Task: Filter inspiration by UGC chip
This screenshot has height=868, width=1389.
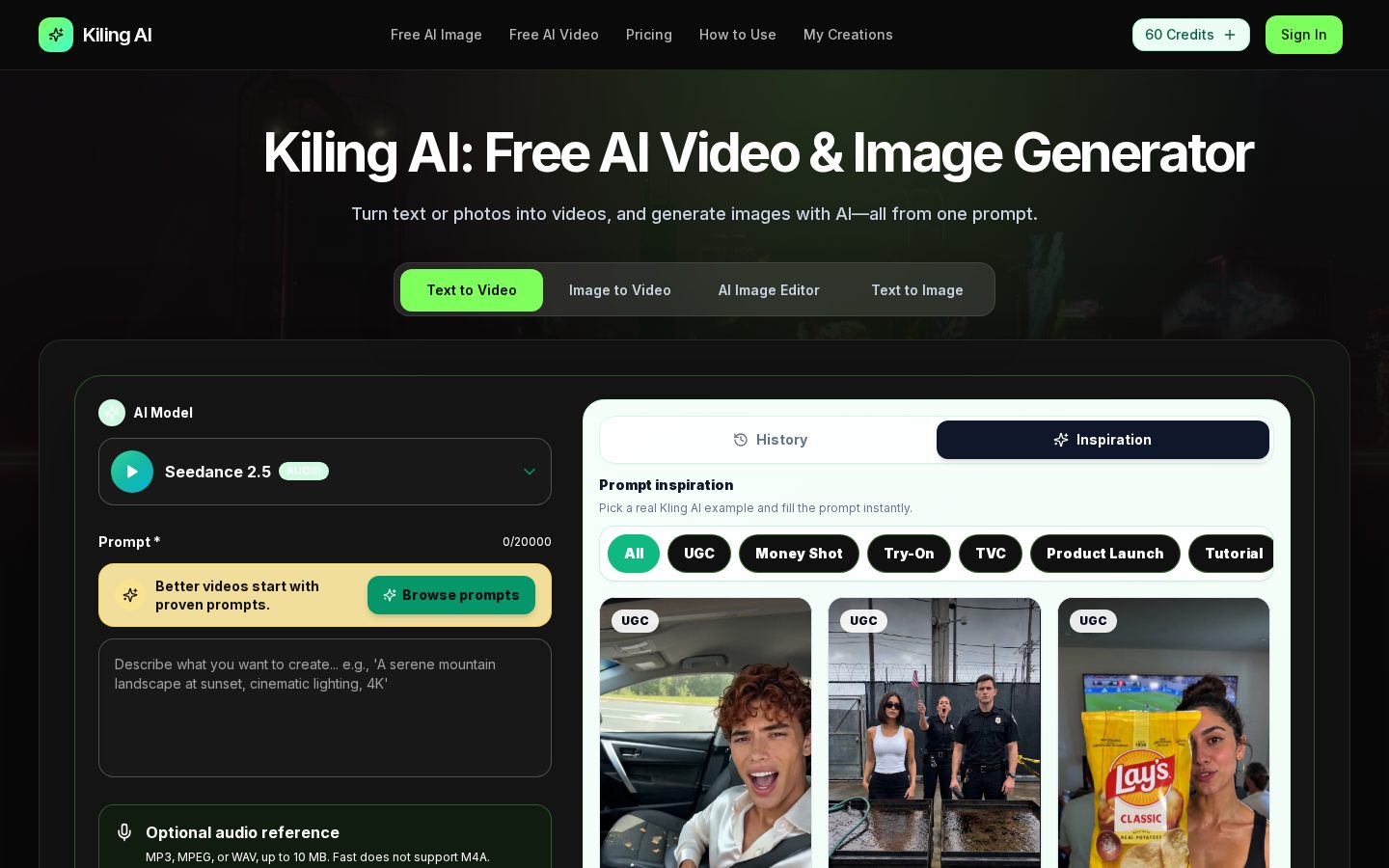Action: (699, 554)
